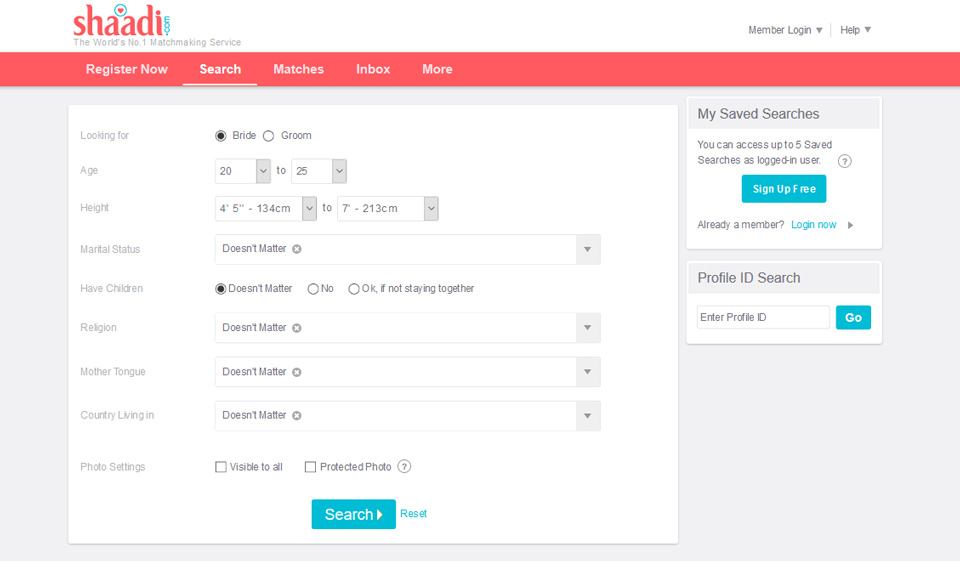Switch to the Inbox tab

(373, 69)
